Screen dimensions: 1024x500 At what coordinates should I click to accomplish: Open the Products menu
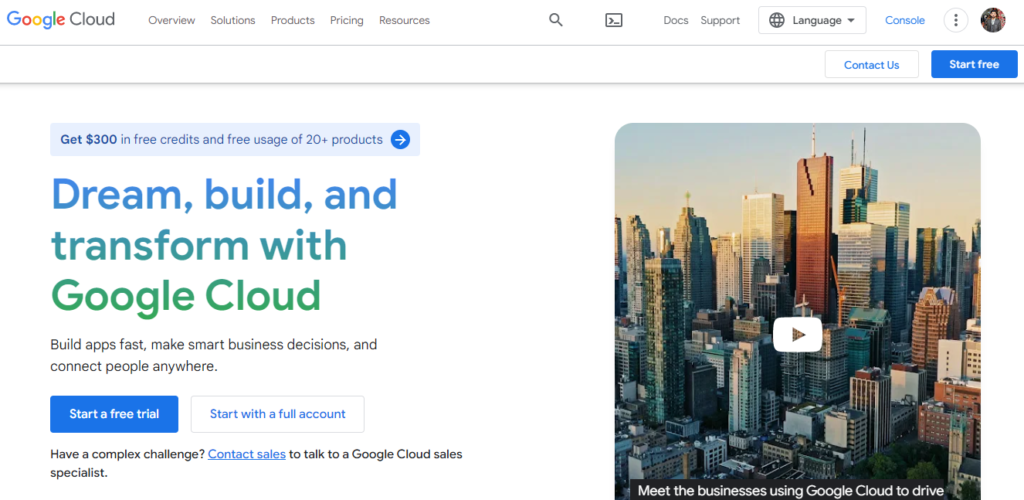tap(293, 20)
